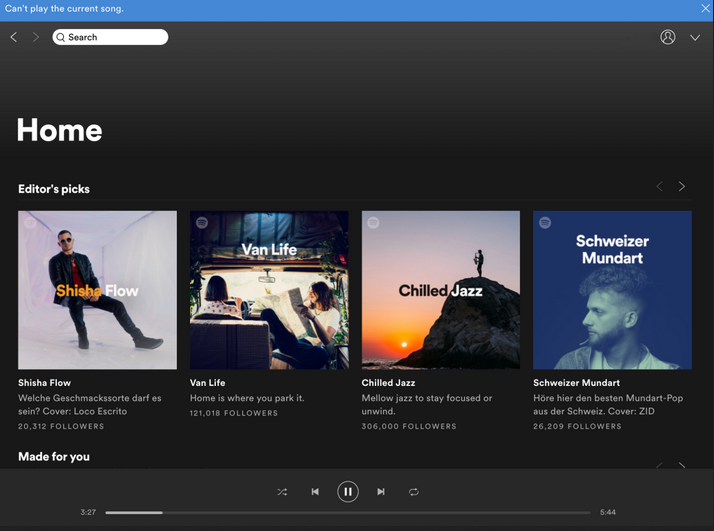The image size is (714, 531).
Task: Seek in the song progress bar
Action: (348, 512)
